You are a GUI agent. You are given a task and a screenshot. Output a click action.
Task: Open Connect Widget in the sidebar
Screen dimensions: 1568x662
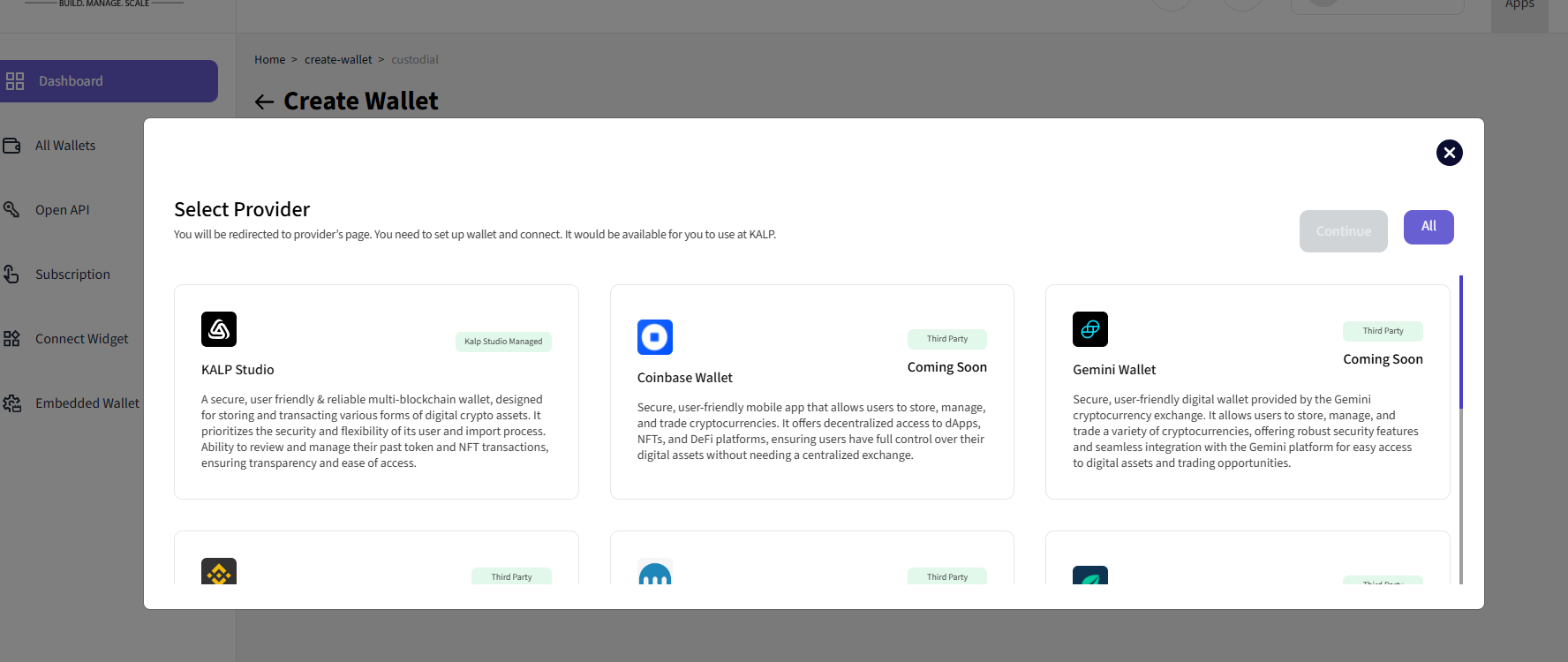pyautogui.click(x=81, y=339)
